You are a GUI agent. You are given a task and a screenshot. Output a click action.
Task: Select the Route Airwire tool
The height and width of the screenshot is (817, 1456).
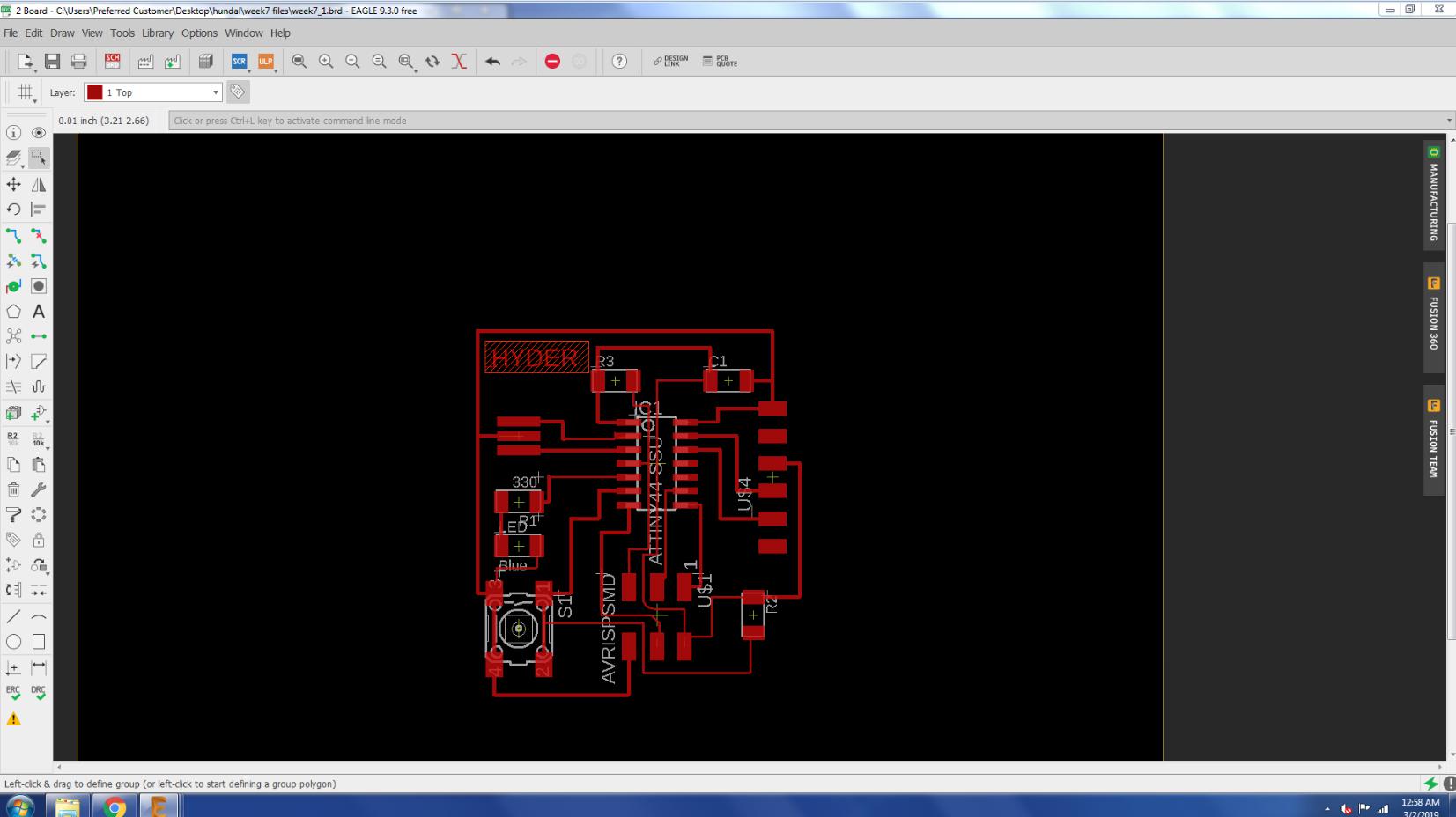click(x=14, y=236)
